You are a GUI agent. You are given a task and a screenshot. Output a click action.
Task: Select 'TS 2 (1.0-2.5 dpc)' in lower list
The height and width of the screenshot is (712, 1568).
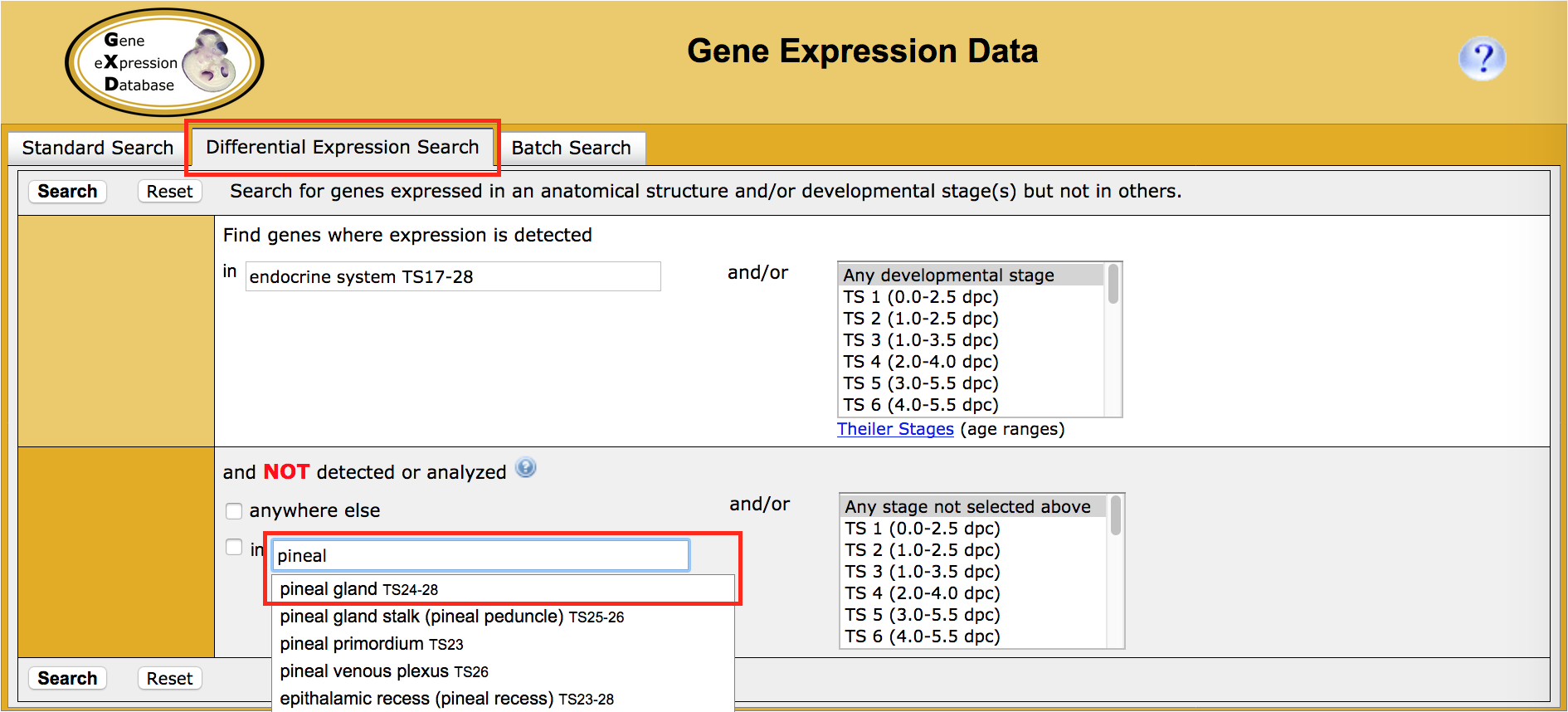tap(973, 549)
